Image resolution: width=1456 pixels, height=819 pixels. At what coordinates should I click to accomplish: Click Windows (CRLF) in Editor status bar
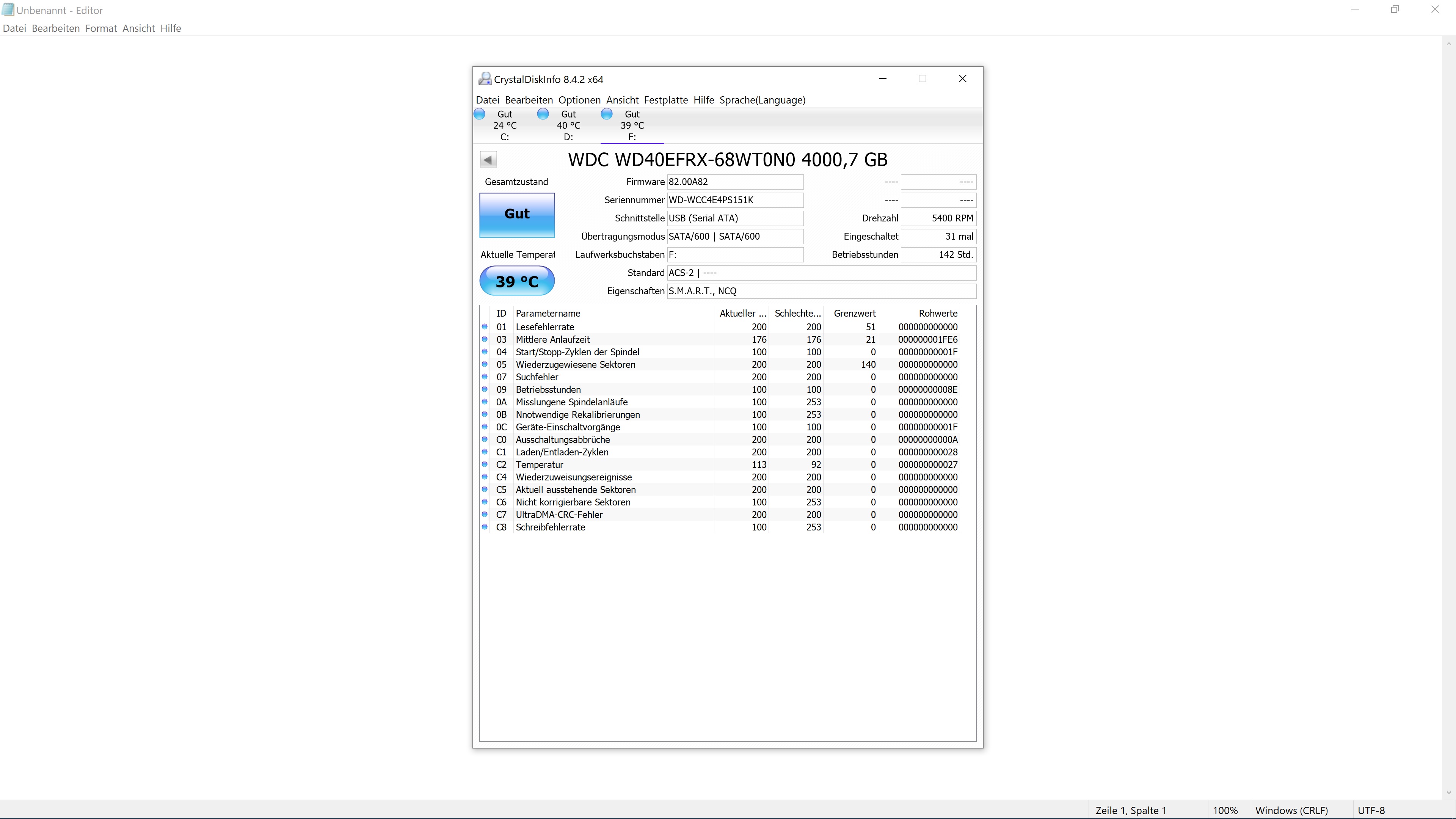pos(1291,811)
